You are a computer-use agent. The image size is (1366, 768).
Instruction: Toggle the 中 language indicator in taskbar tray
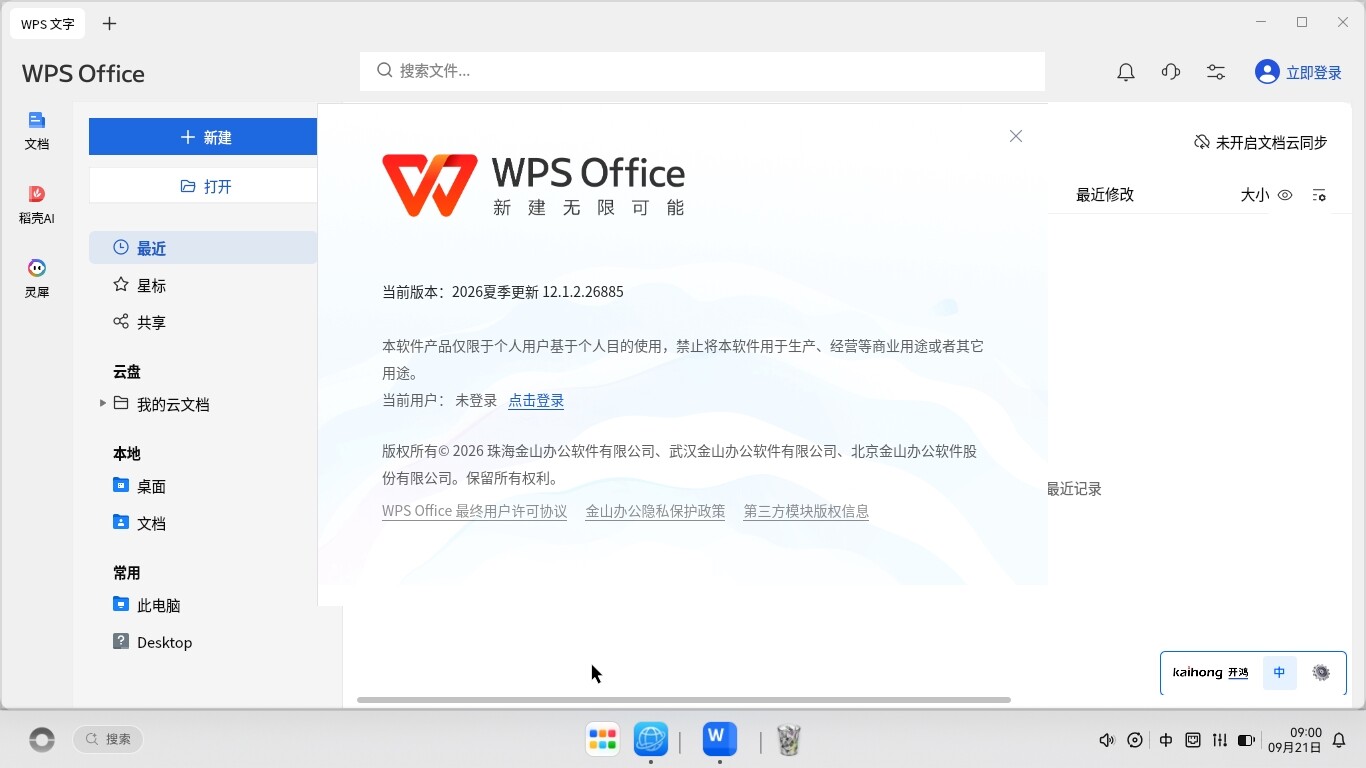coord(1166,740)
